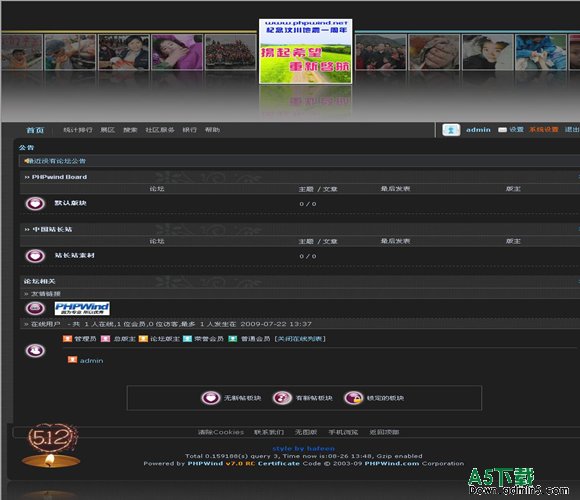Open 帮助 in the navigation bar
580x500 pixels.
(212, 130)
